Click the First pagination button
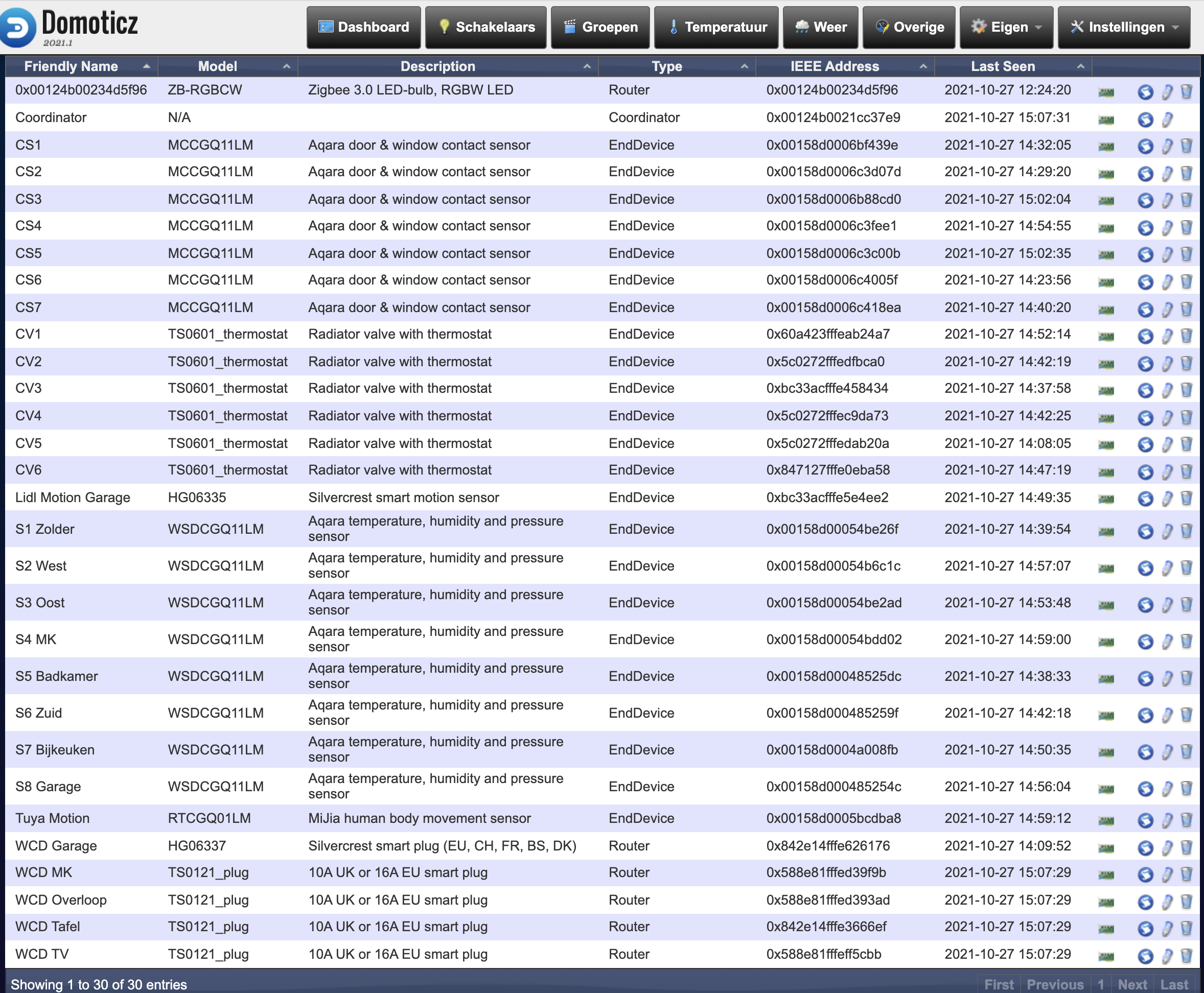 (x=999, y=984)
